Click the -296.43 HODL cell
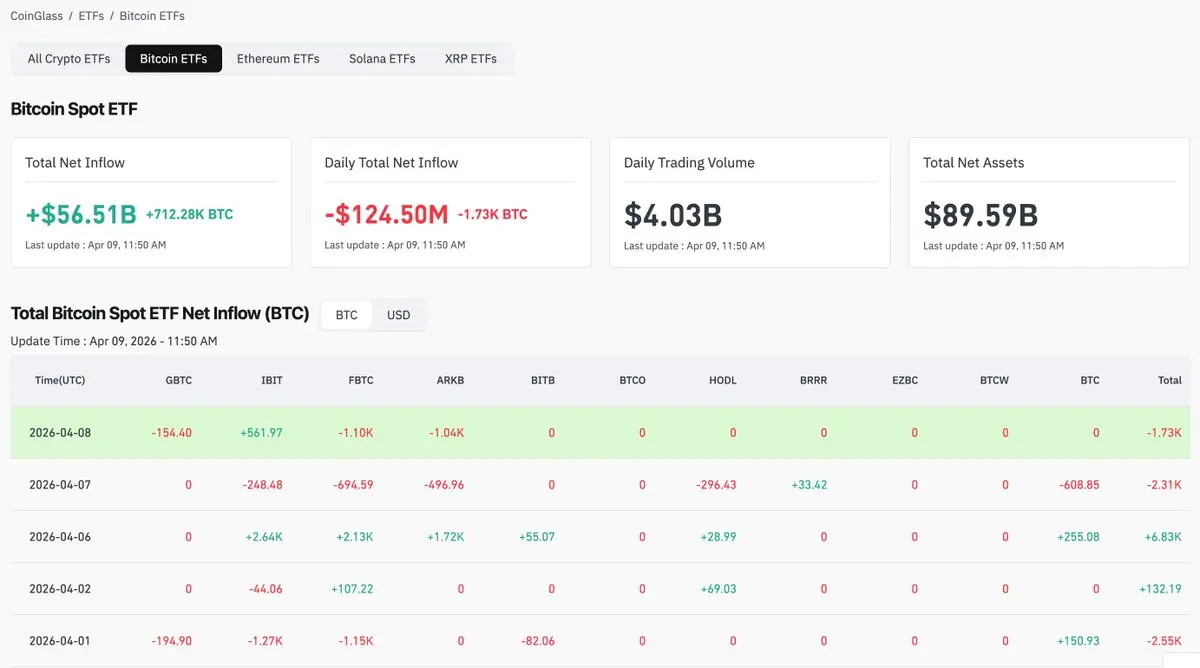This screenshot has height=668, width=1200. click(x=716, y=485)
